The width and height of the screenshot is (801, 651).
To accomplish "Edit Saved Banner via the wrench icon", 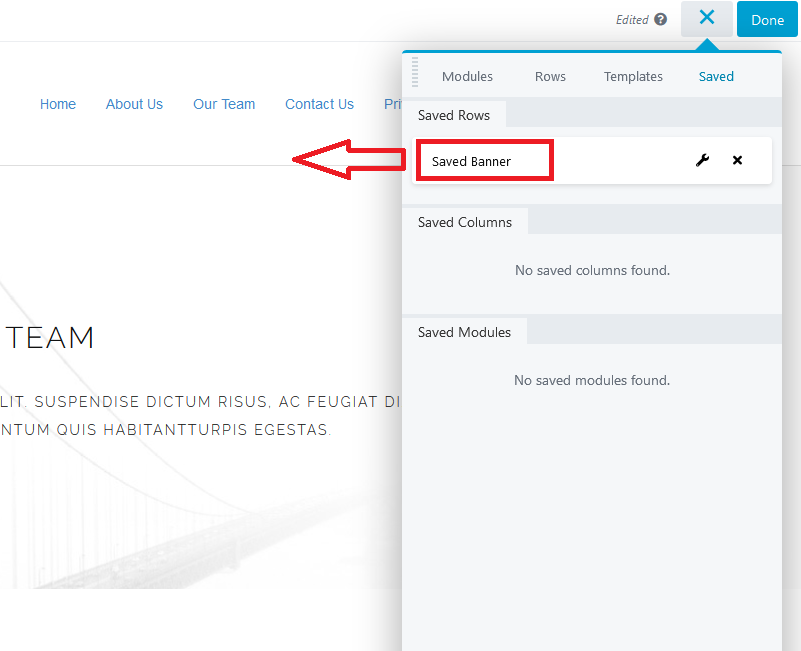I will tap(702, 160).
